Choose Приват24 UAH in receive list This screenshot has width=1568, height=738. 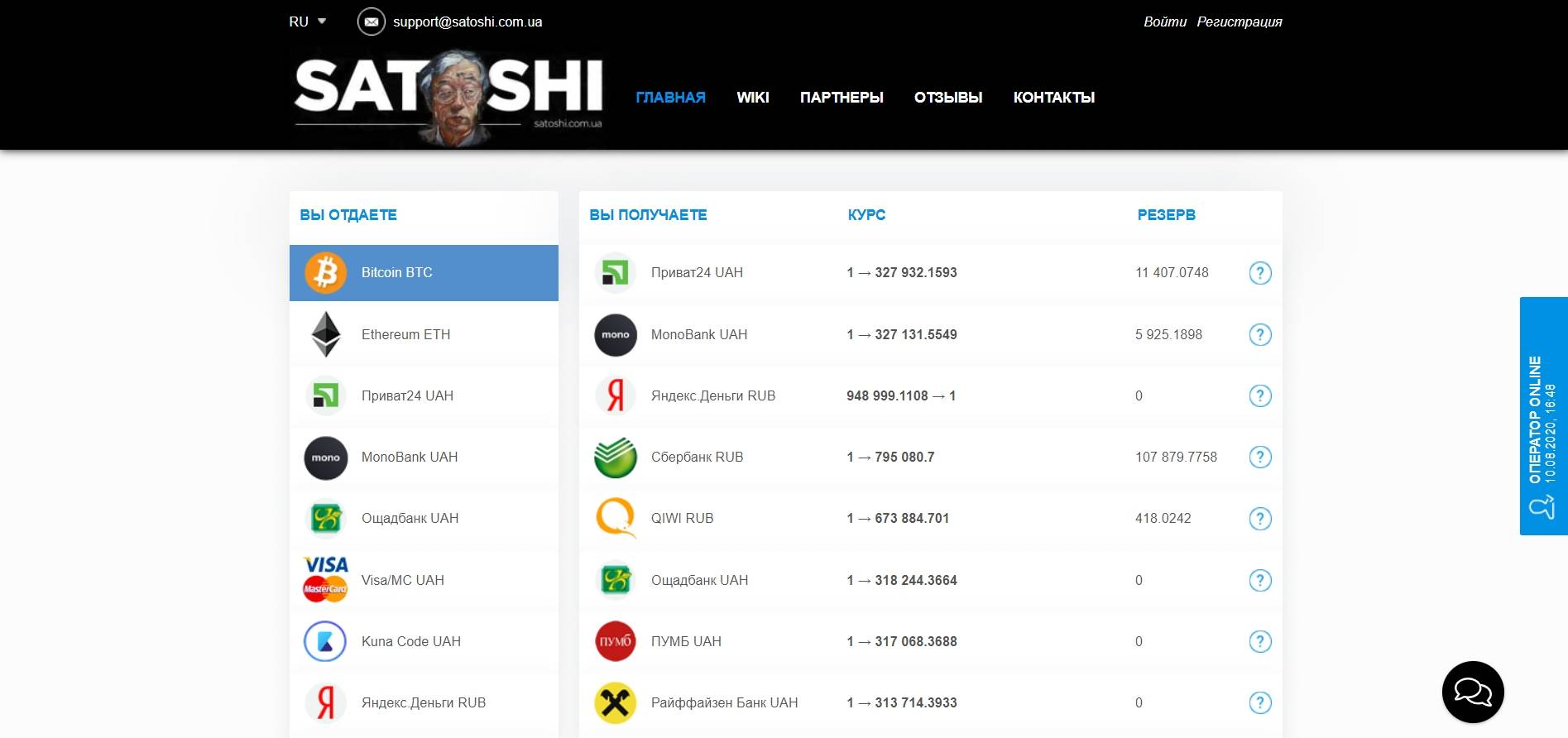tap(931, 273)
